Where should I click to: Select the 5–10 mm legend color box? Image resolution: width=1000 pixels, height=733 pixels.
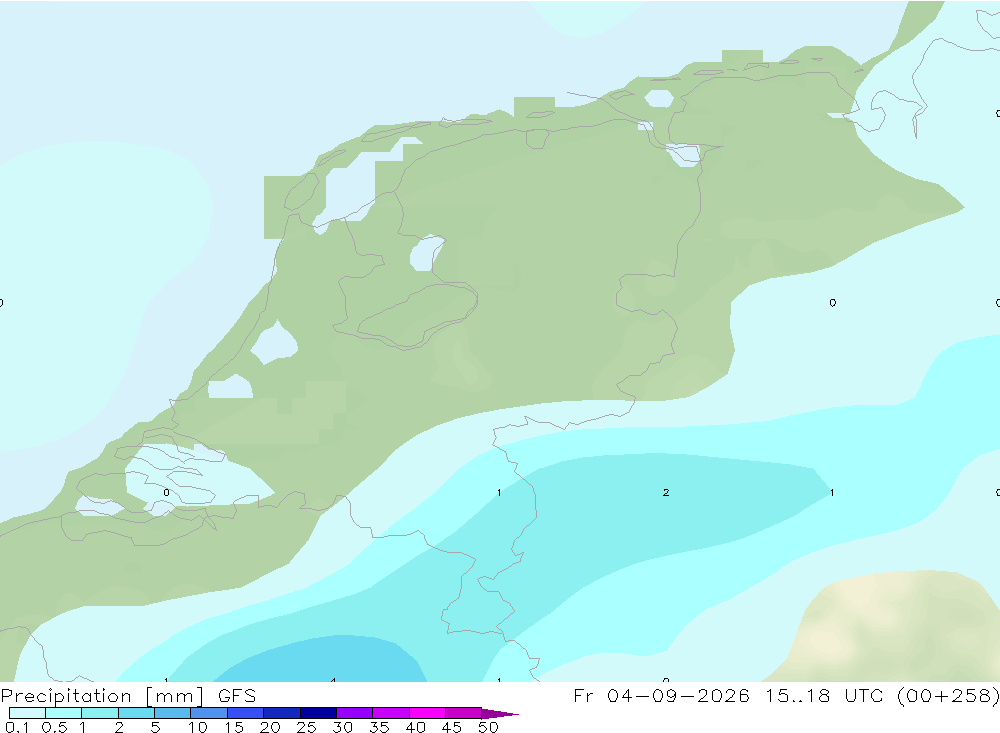173,713
